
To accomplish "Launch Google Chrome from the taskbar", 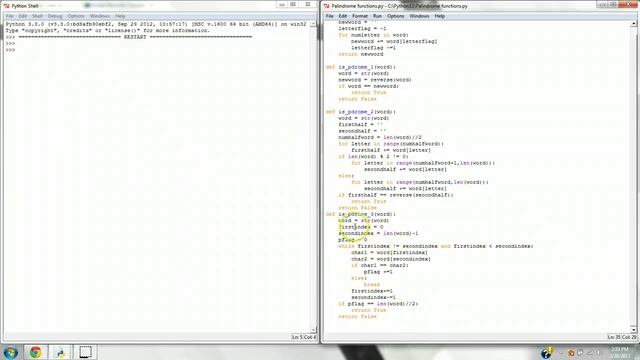I will pos(36,352).
